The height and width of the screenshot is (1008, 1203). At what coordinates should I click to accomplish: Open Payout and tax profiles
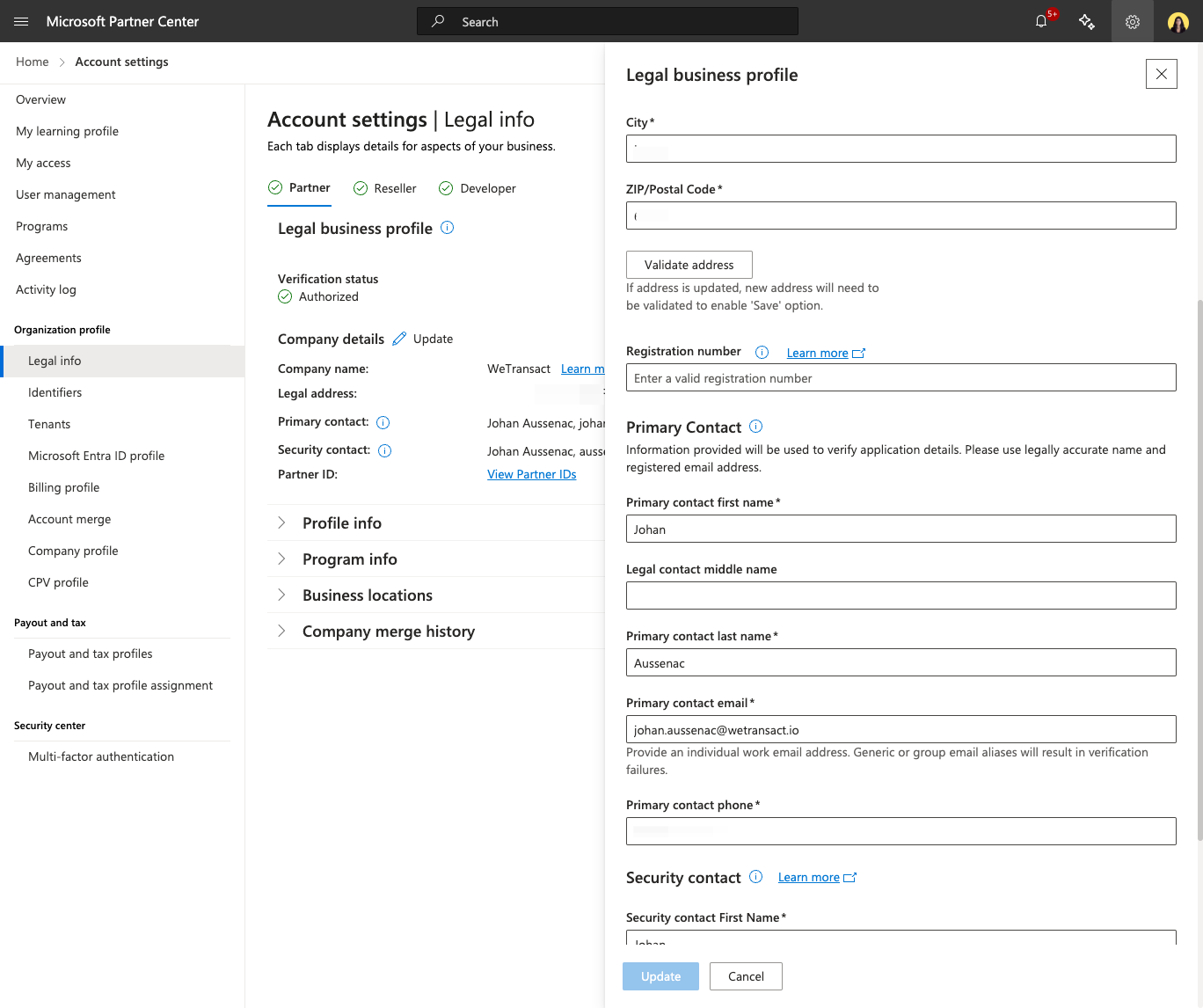tap(91, 654)
